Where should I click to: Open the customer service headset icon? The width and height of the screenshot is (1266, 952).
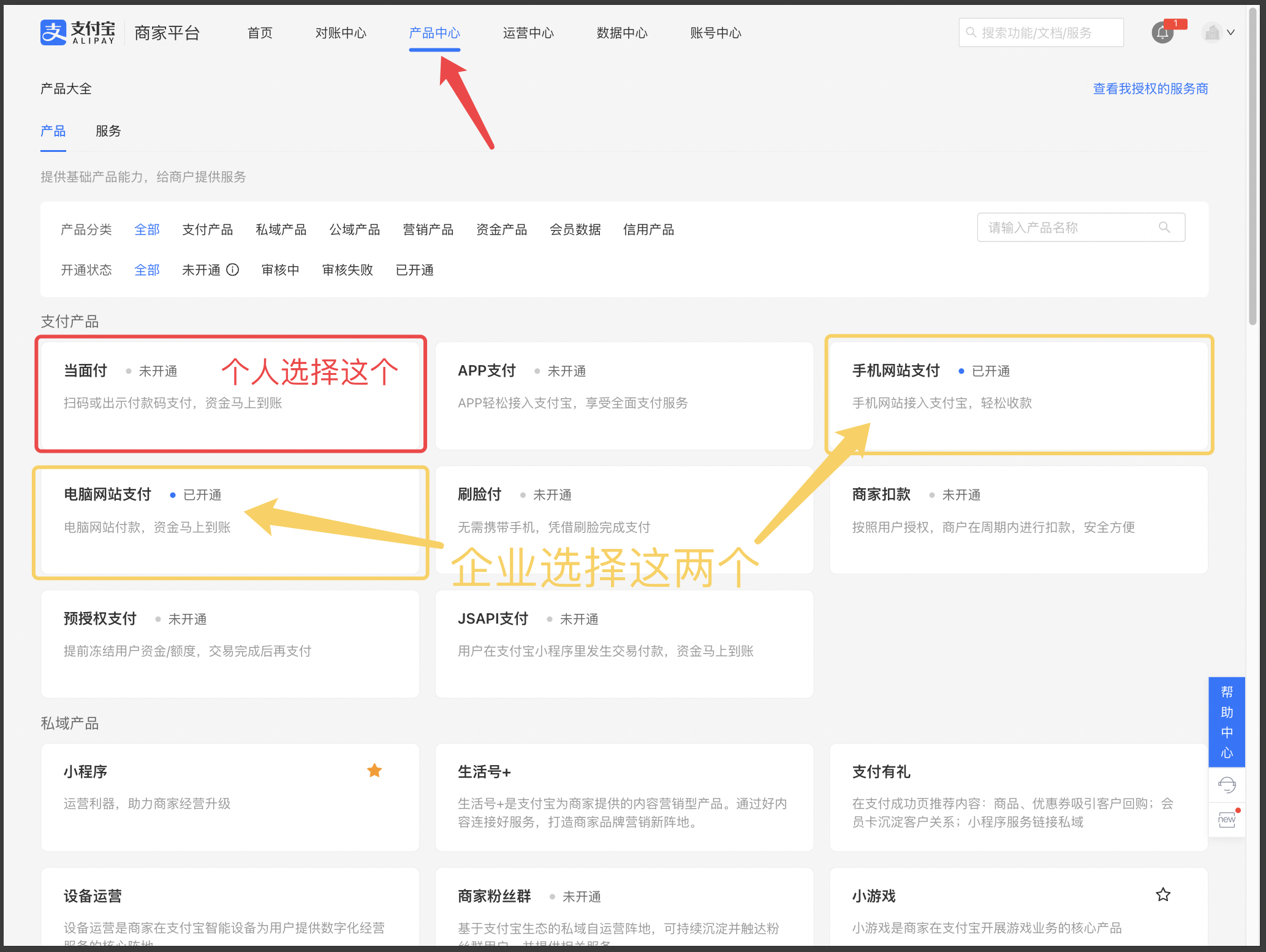pos(1227,785)
